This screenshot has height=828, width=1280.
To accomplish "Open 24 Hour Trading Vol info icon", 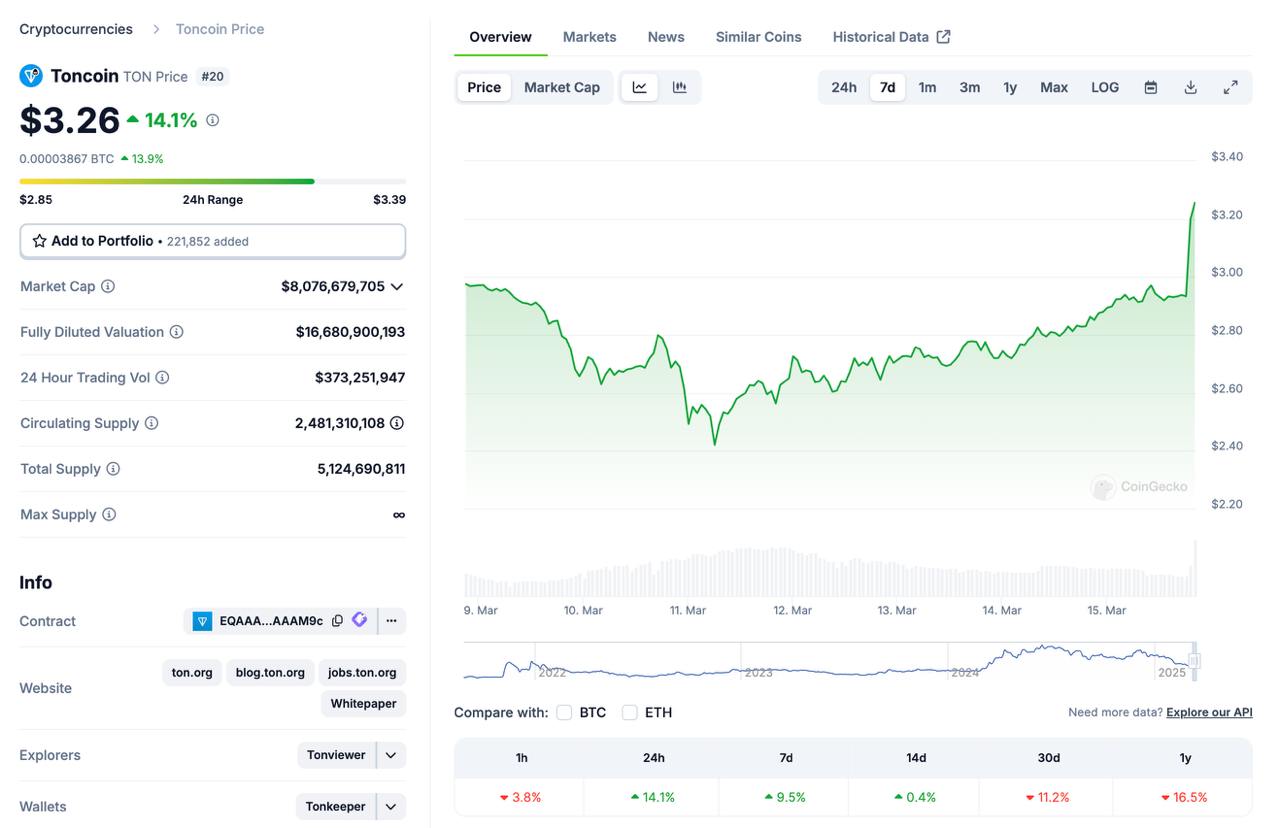I will tap(162, 378).
